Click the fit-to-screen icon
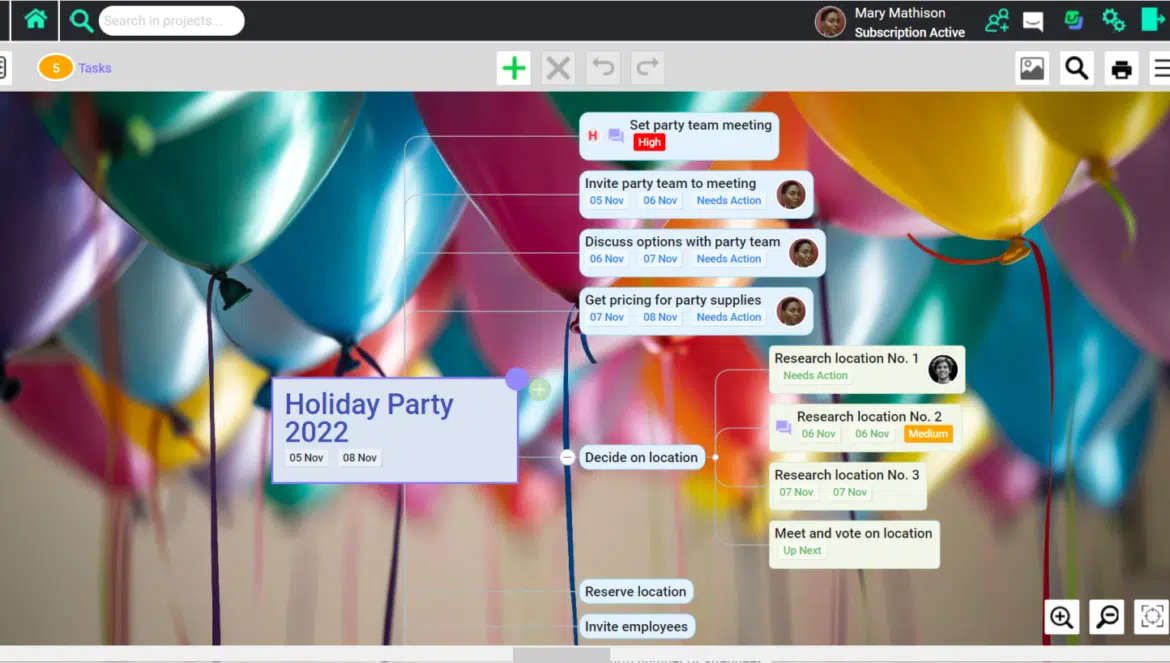 click(x=1152, y=617)
